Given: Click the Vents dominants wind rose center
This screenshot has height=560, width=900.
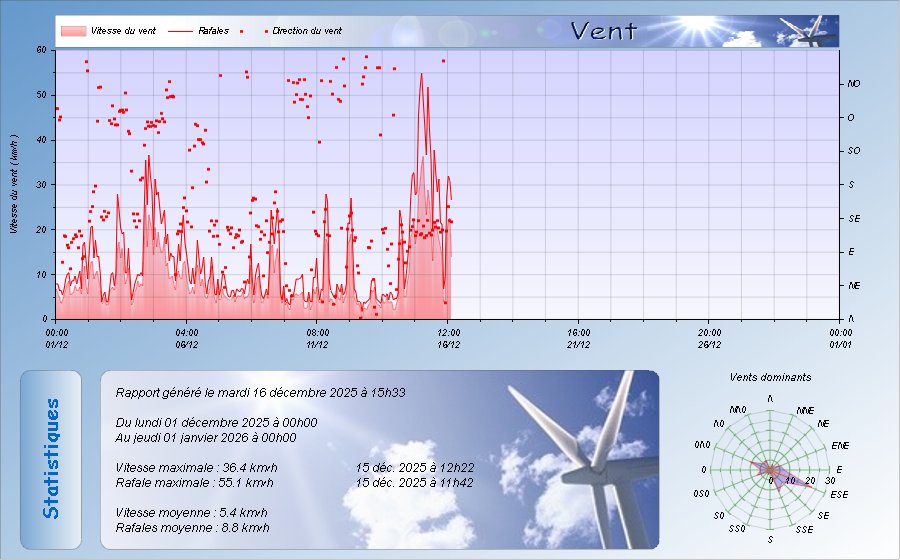Looking at the screenshot, I should (770, 469).
